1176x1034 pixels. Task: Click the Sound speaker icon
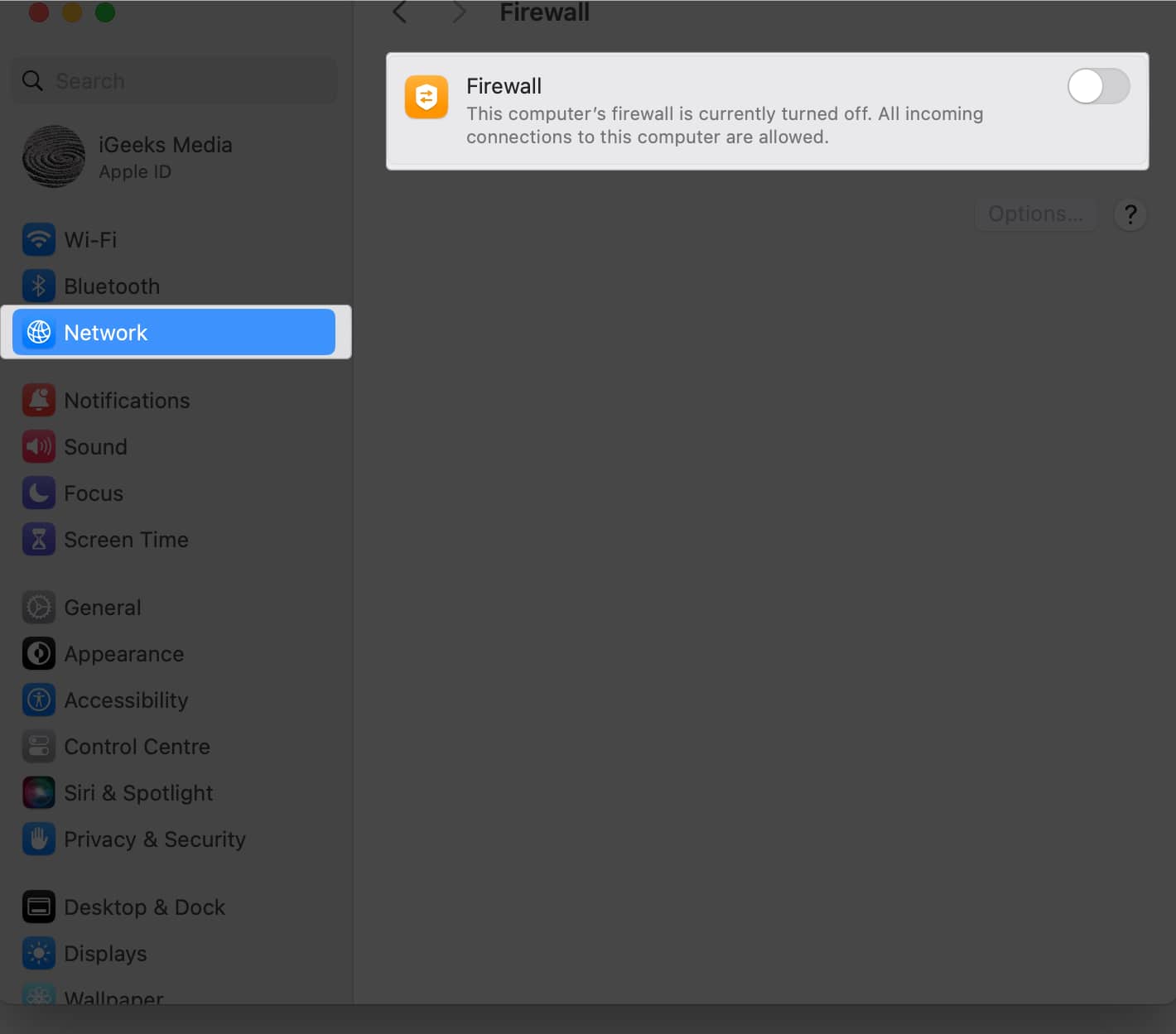pyautogui.click(x=38, y=447)
